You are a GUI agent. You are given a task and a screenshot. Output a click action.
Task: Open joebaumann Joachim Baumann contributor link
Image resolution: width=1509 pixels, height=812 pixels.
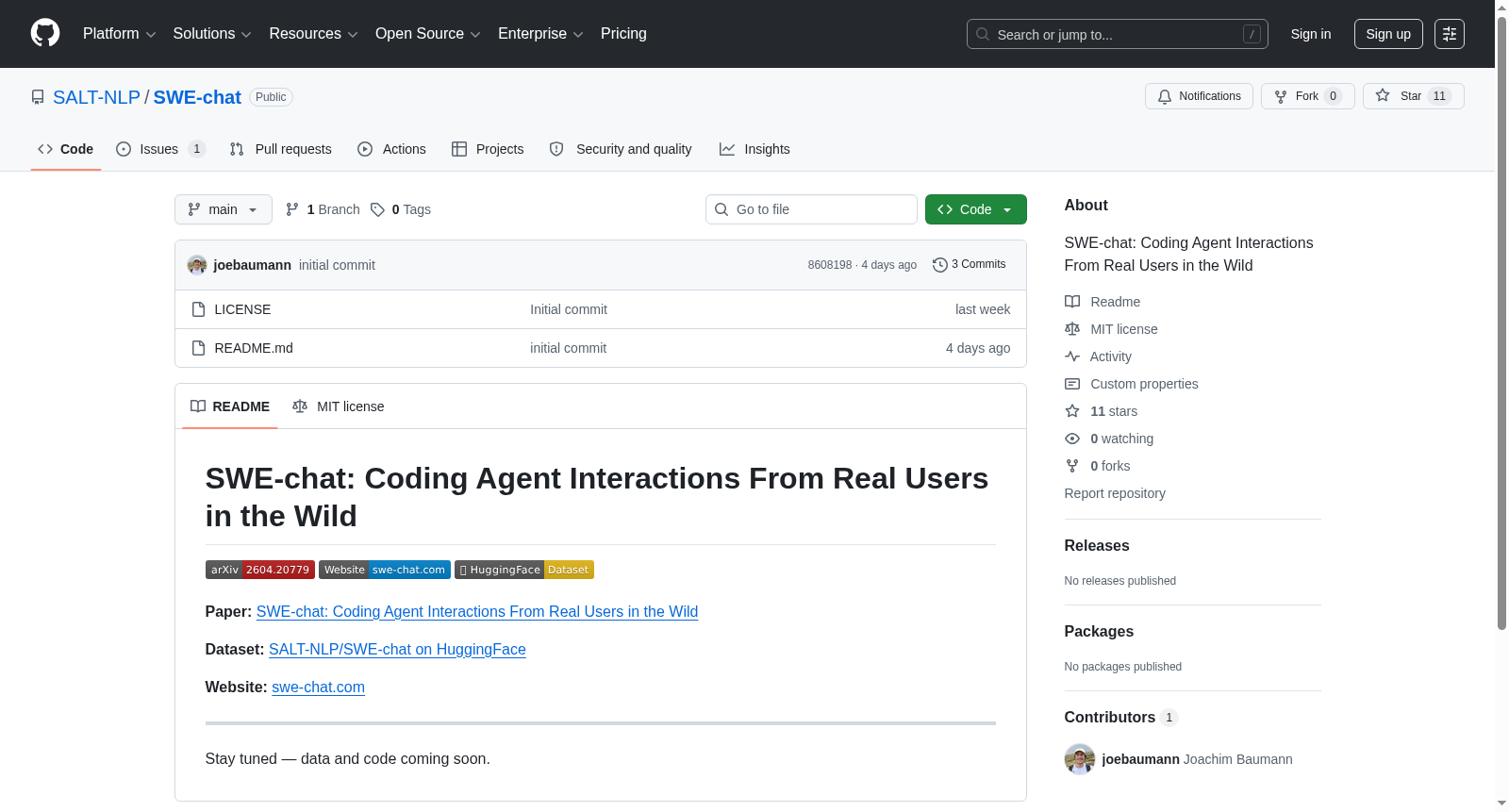coord(1197,759)
